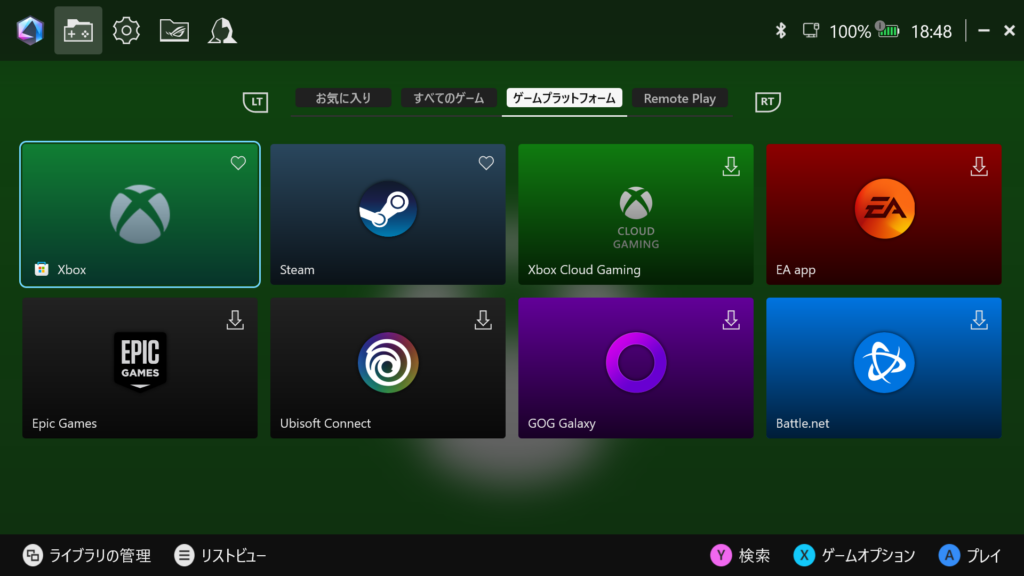Click the Armoury Crate logo icon
The width and height of the screenshot is (1024, 576).
pyautogui.click(x=30, y=31)
